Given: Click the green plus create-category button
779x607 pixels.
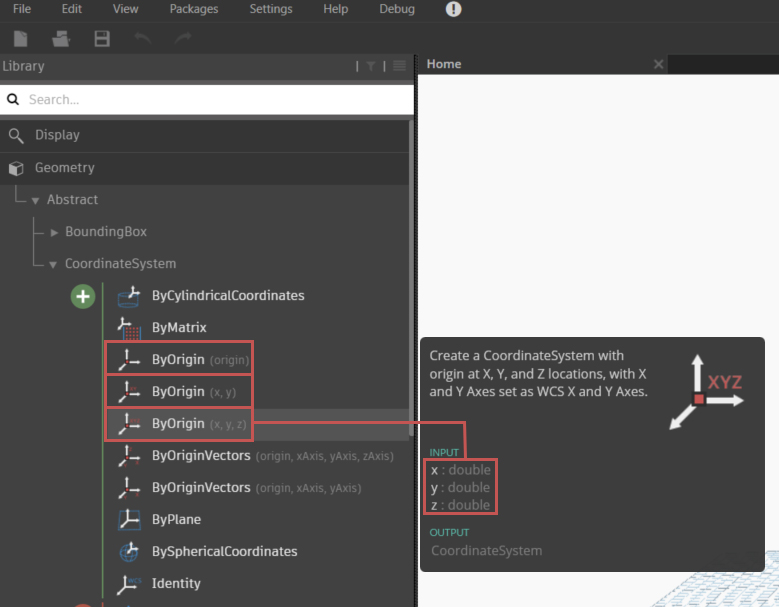Looking at the screenshot, I should [83, 296].
